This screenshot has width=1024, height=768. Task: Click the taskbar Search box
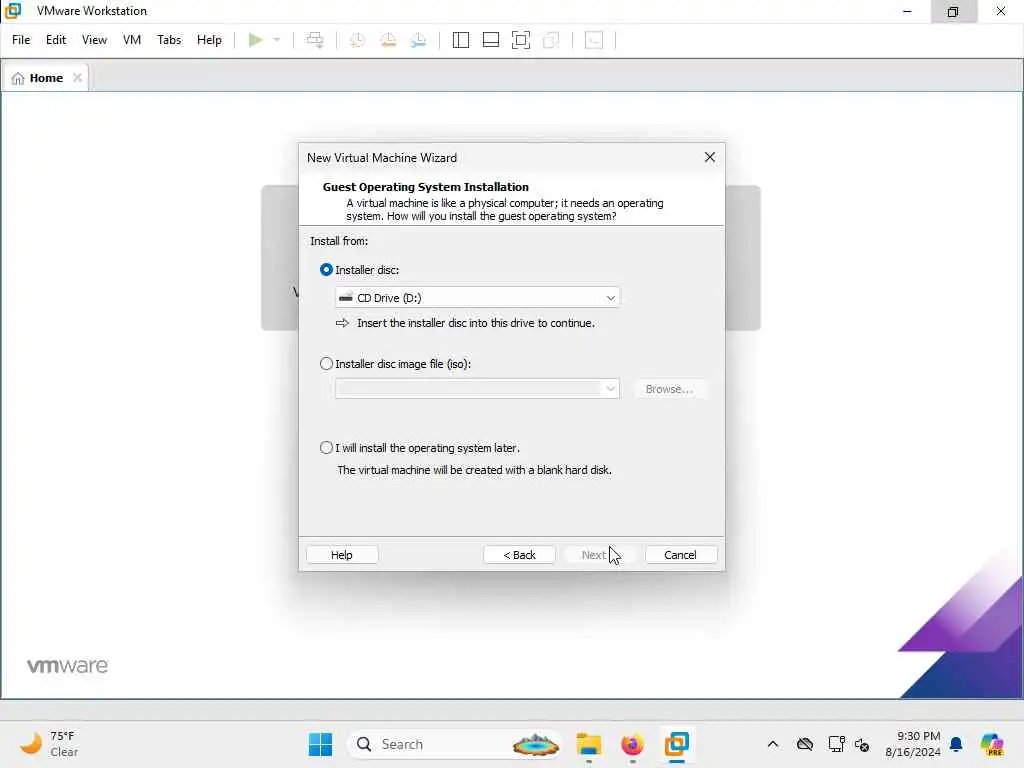pyautogui.click(x=455, y=744)
